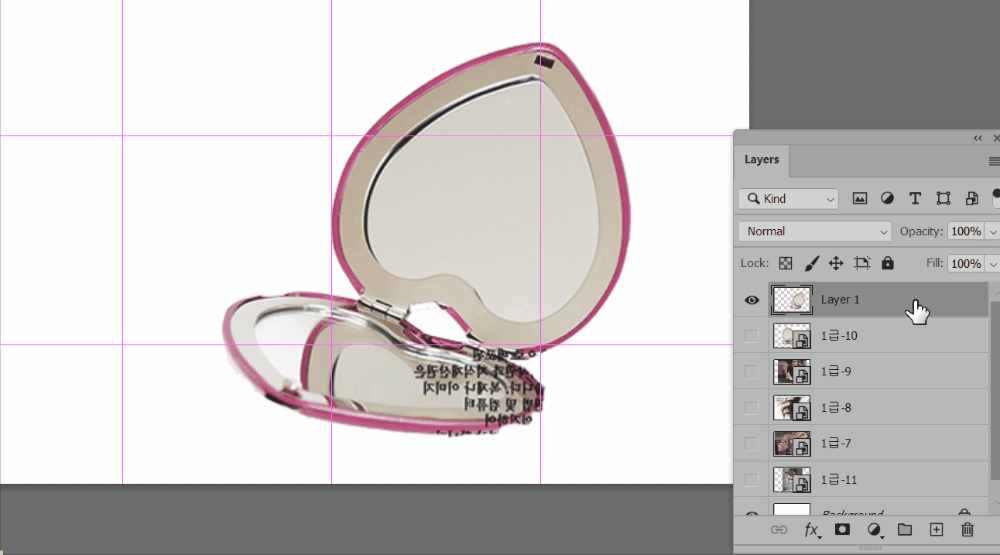The image size is (1000, 555).
Task: Open Opacity slider arrow
Action: (993, 232)
